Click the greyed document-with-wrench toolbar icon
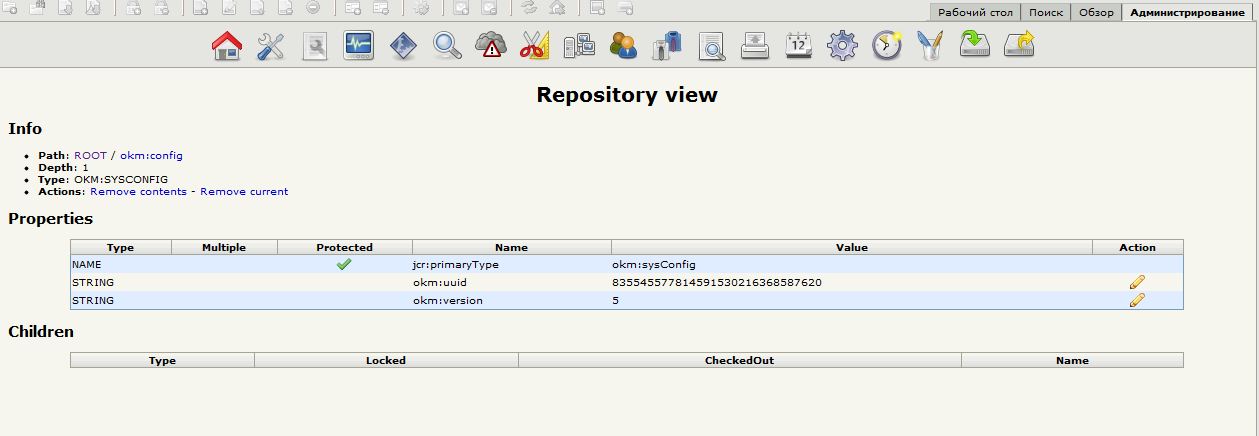1259x436 pixels. 315,46
